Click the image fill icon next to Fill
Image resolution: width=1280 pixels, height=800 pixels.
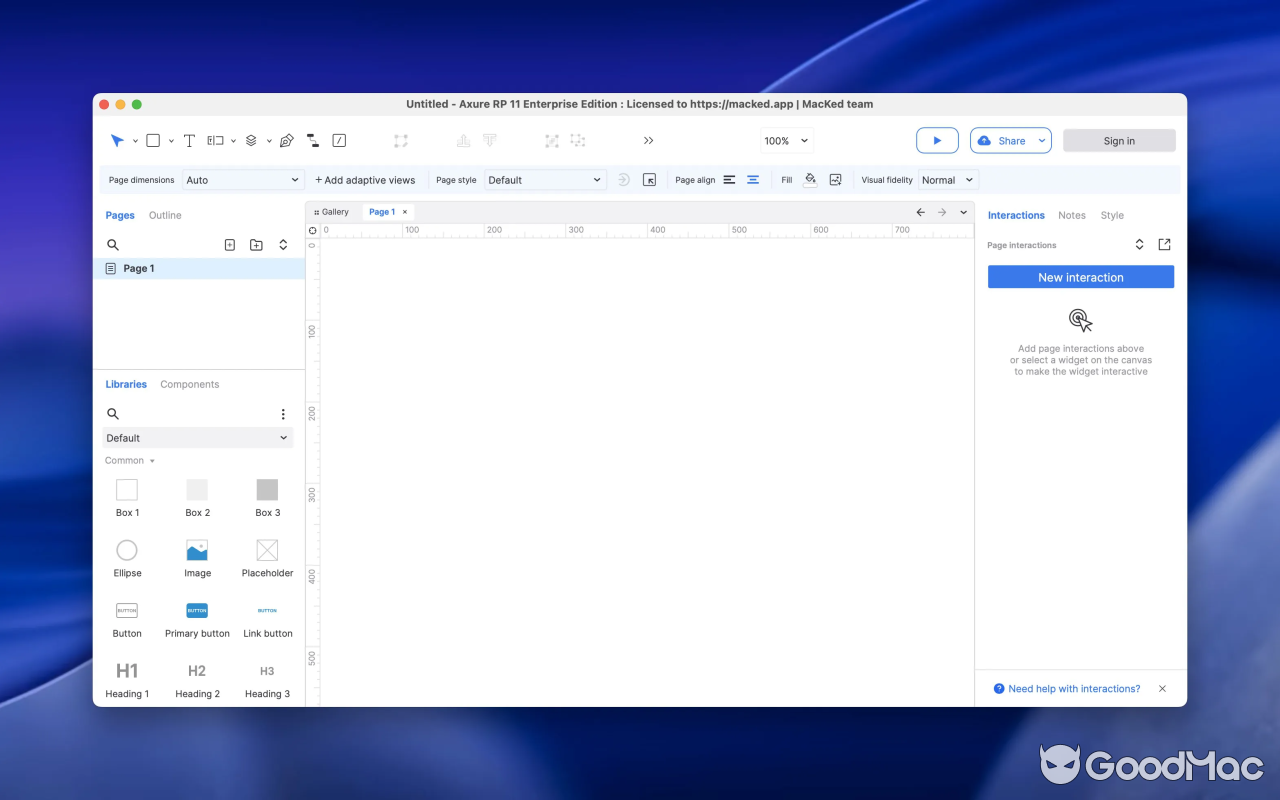[x=836, y=180]
